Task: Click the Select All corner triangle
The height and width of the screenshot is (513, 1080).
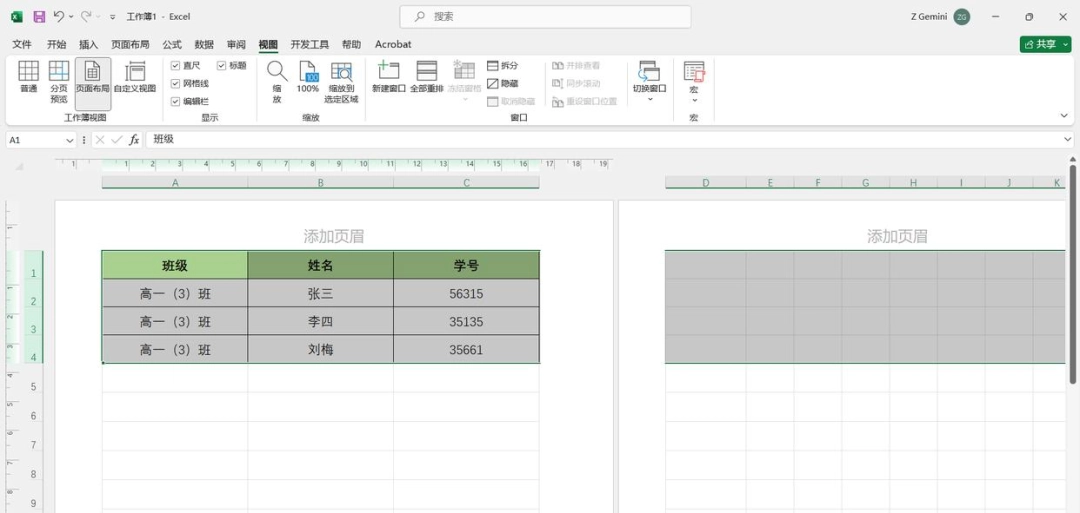Action: click(x=19, y=167)
